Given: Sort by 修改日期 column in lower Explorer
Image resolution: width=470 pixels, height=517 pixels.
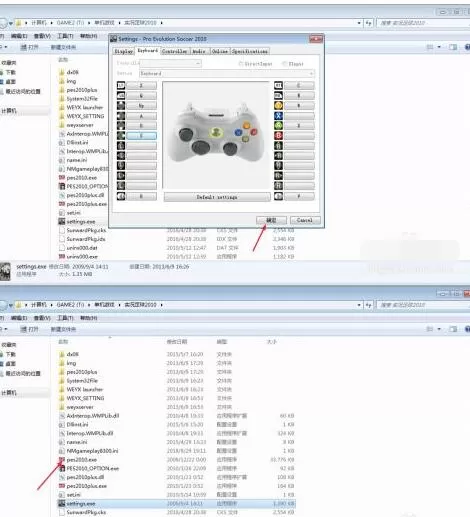Looking at the screenshot, I should click(x=177, y=342).
